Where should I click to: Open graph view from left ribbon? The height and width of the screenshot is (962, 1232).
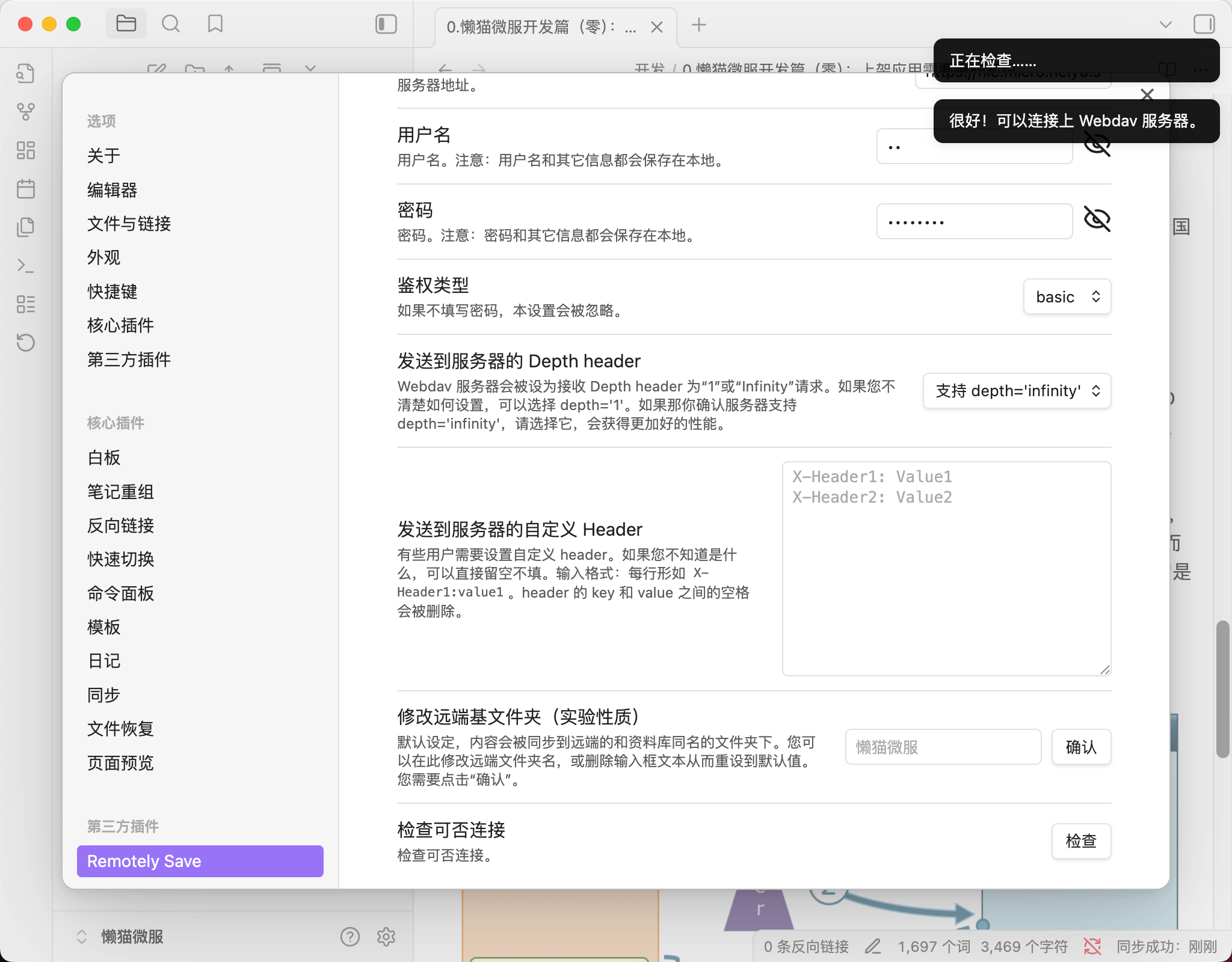25,112
